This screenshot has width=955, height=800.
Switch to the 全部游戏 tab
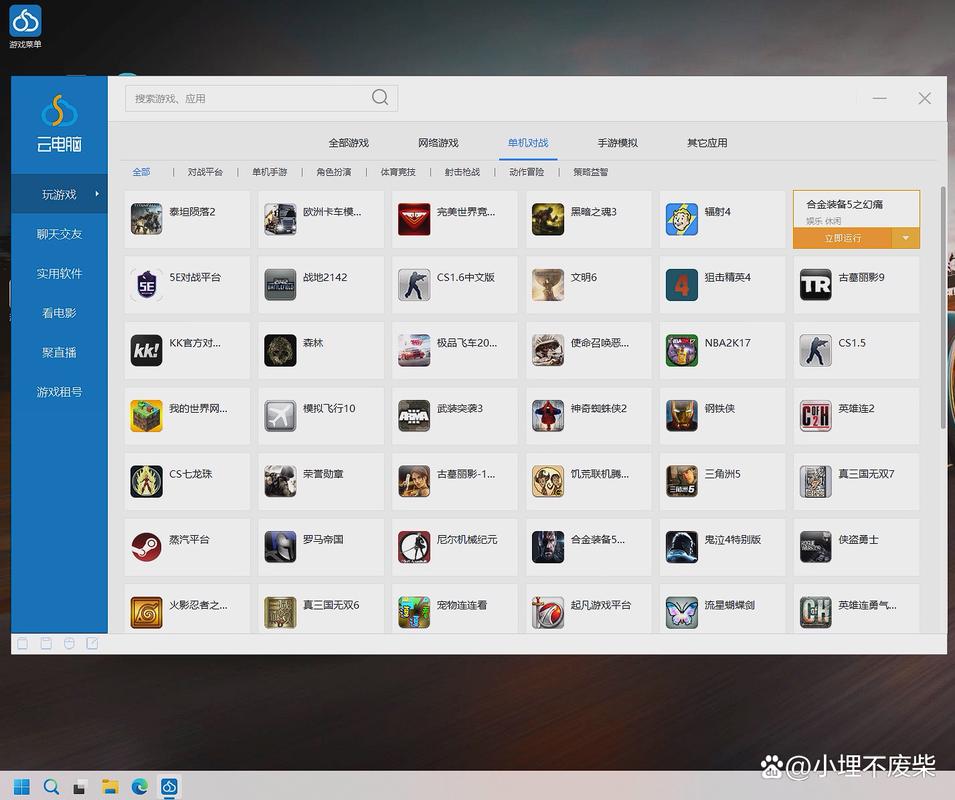click(348, 143)
